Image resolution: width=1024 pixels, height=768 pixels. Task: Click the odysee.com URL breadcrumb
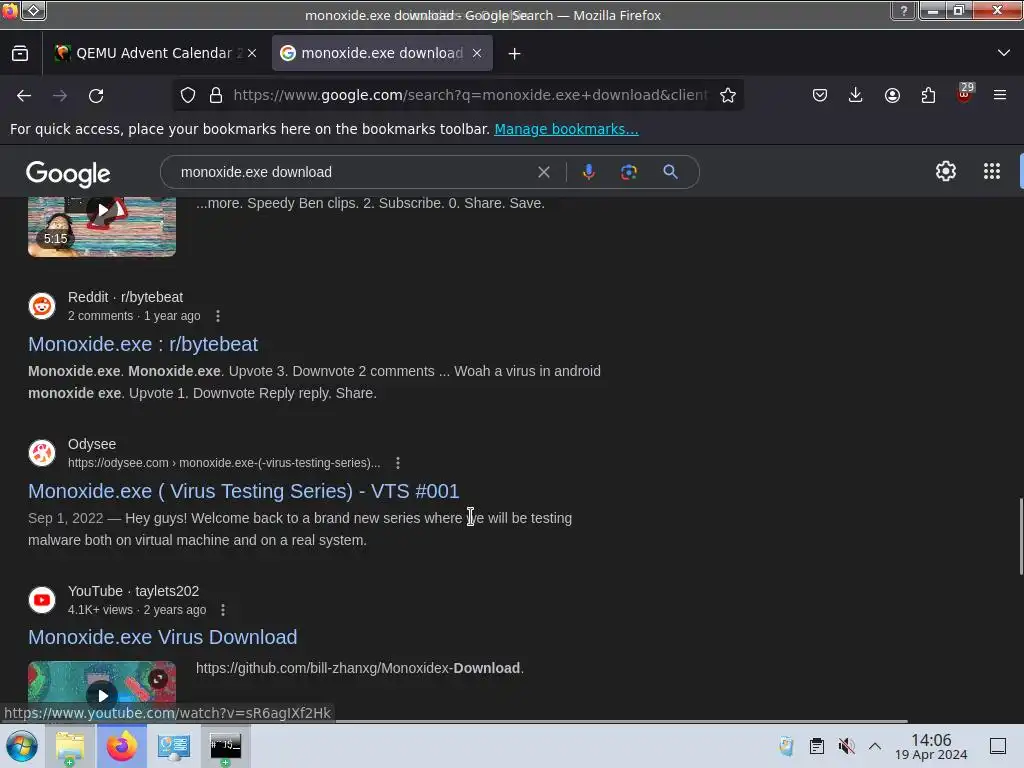224,463
